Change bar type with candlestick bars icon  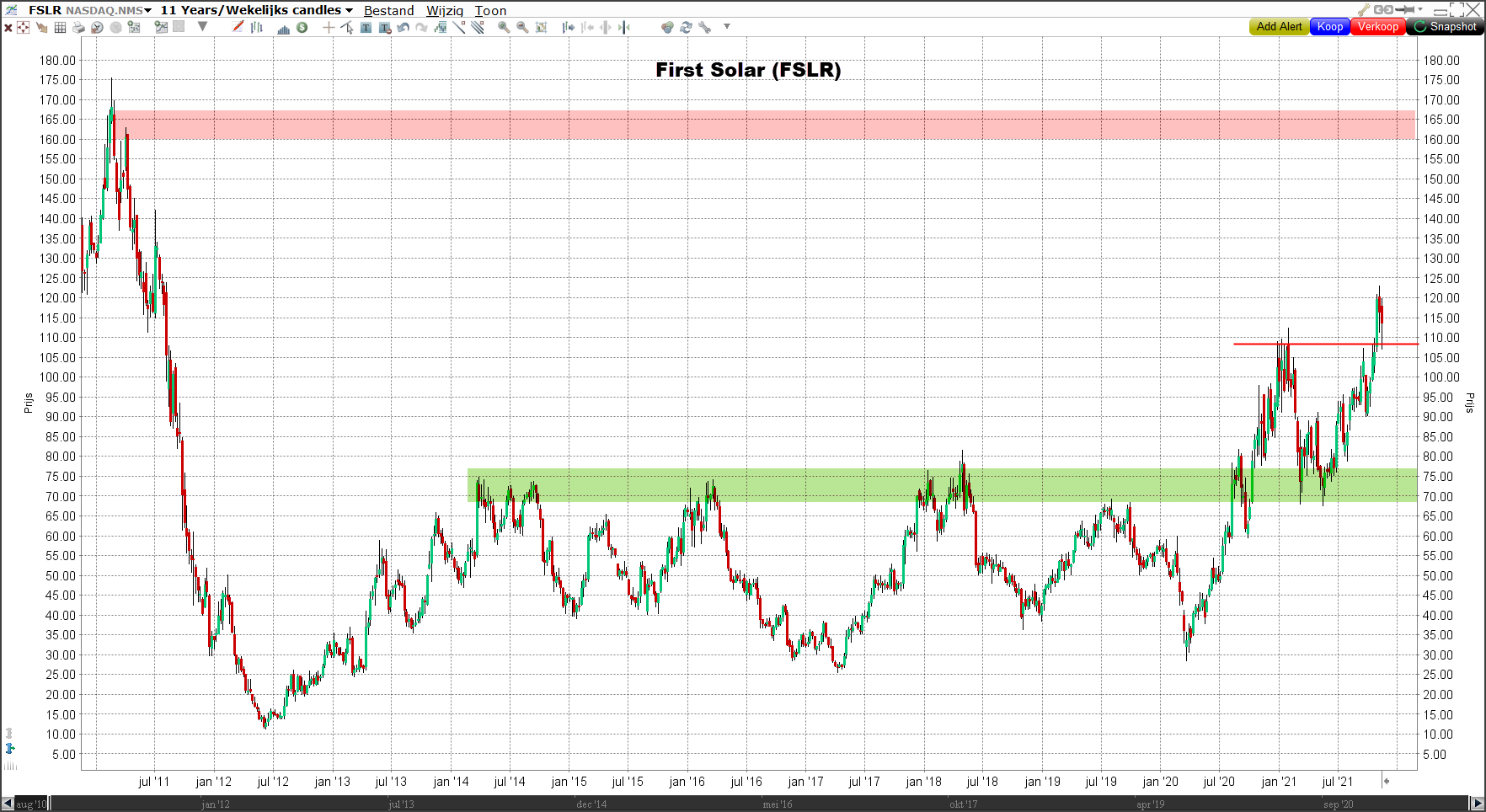(x=257, y=27)
